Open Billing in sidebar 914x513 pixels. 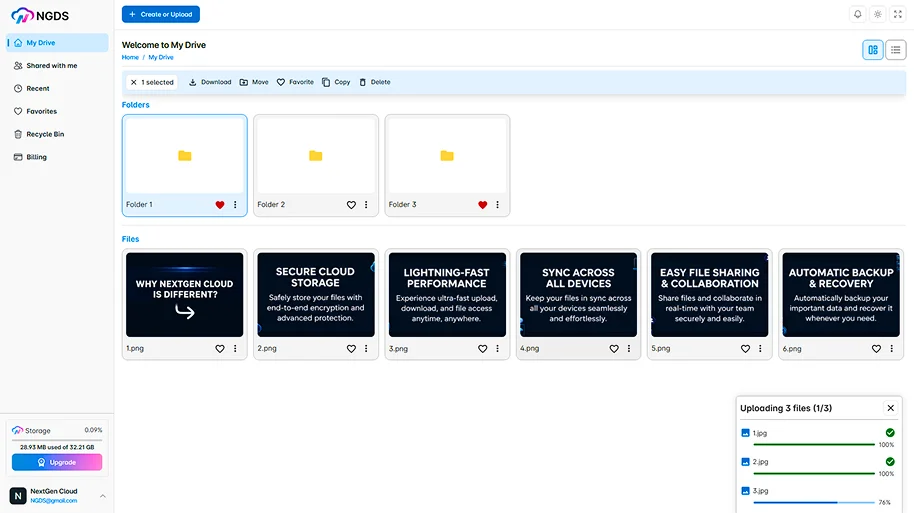(x=57, y=157)
